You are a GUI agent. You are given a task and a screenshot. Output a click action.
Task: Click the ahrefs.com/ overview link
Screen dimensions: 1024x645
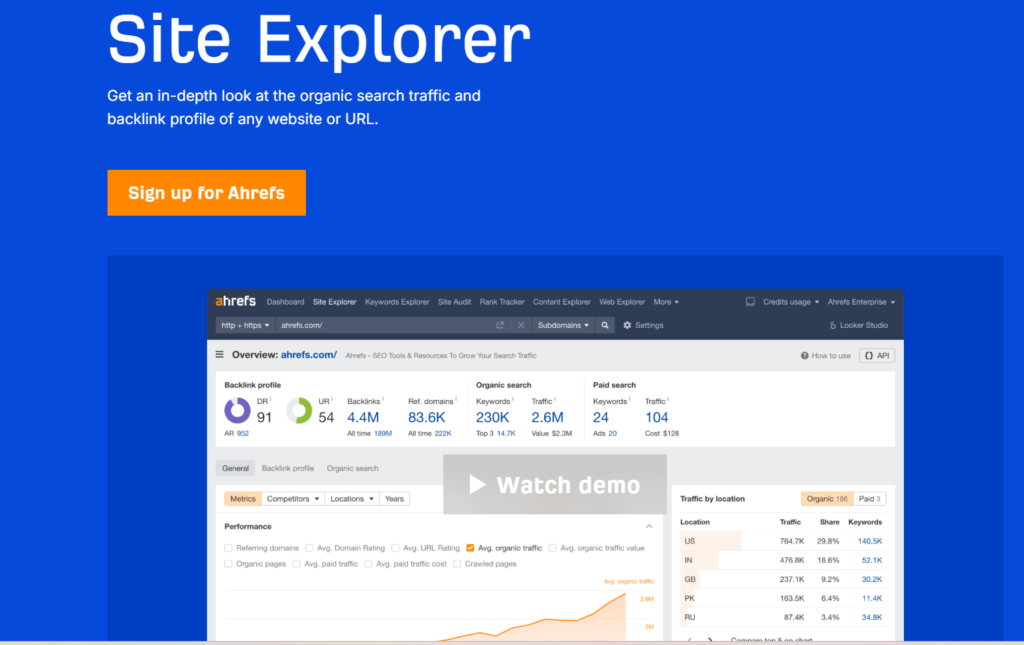pyautogui.click(x=309, y=354)
